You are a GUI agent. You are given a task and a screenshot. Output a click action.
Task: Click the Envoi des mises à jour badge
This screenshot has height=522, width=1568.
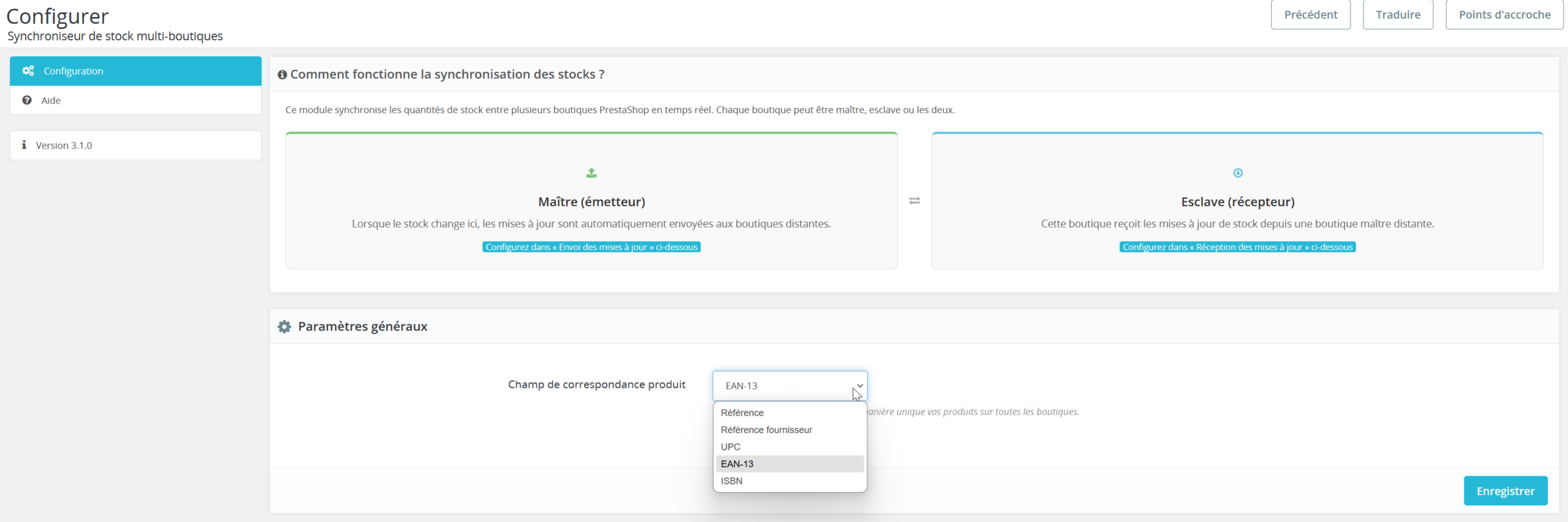pyautogui.click(x=592, y=247)
